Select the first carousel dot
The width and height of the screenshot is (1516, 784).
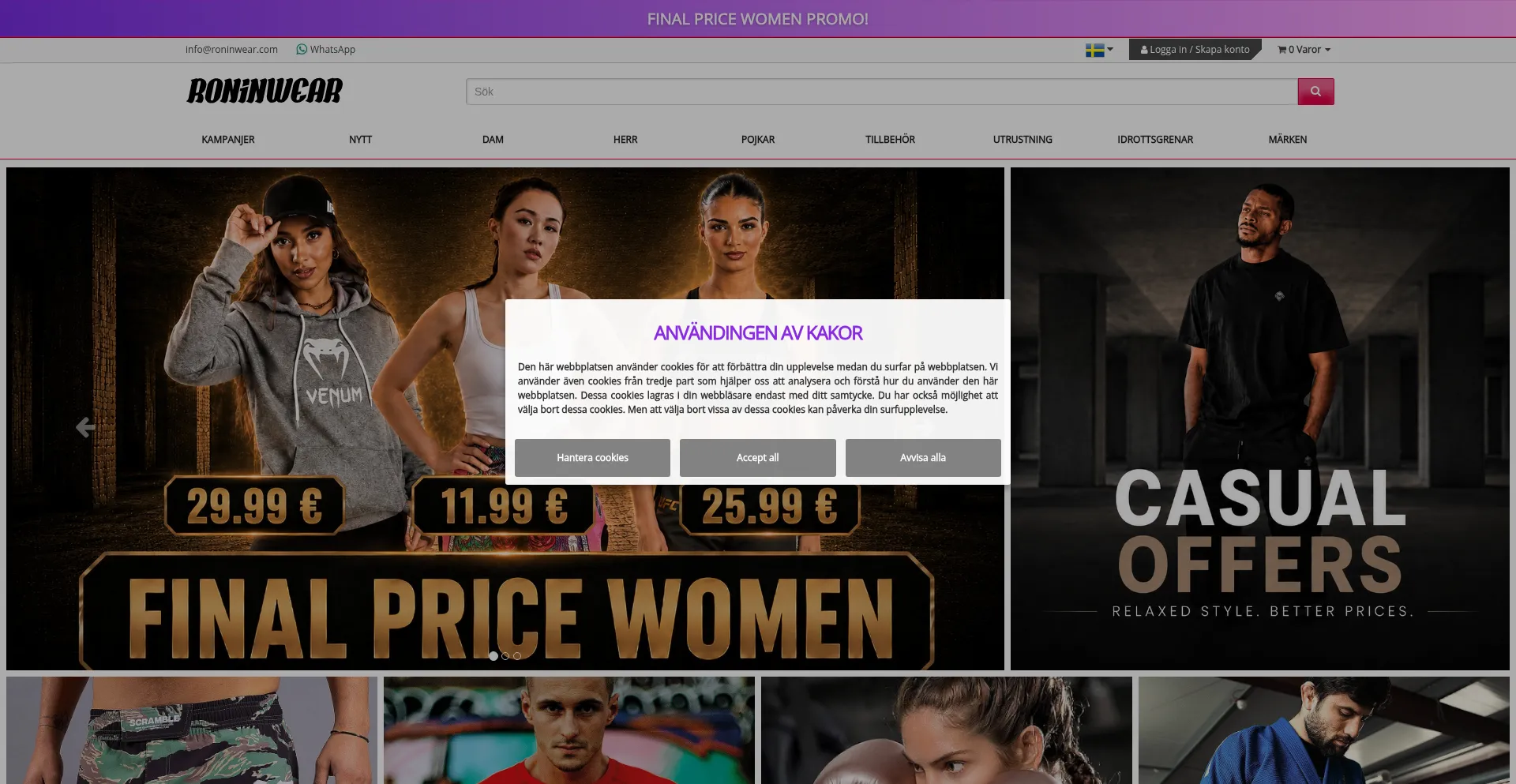[493, 656]
